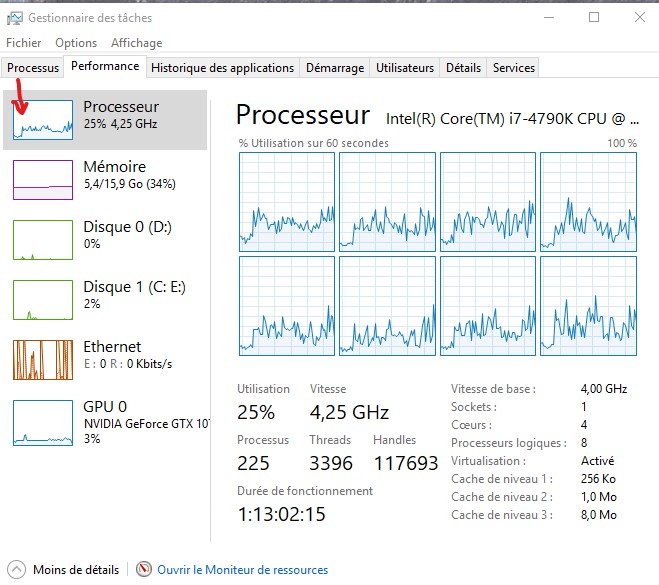Go to the Démarrage tab
659x585 pixels.
pyautogui.click(x=335, y=68)
